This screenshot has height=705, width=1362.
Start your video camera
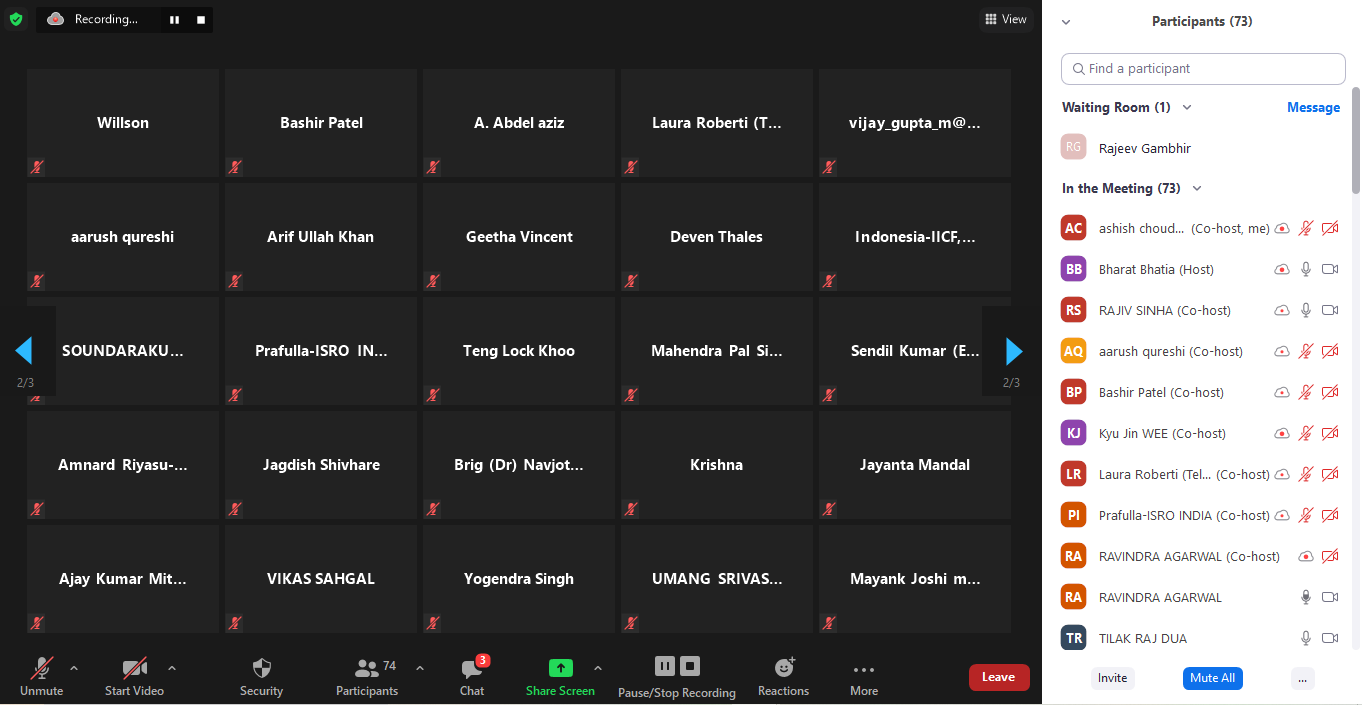[134, 668]
